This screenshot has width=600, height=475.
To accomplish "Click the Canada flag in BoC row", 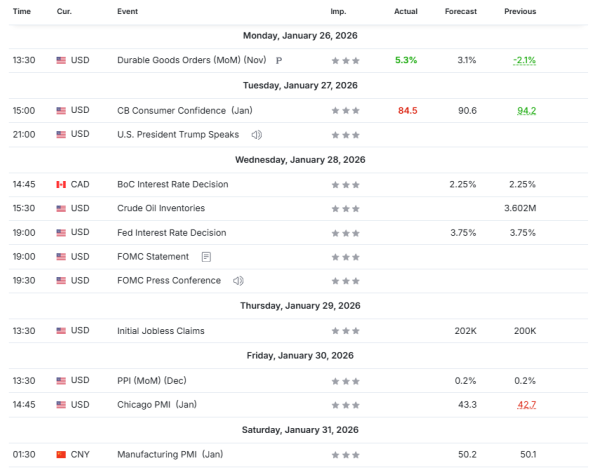I will pos(62,185).
